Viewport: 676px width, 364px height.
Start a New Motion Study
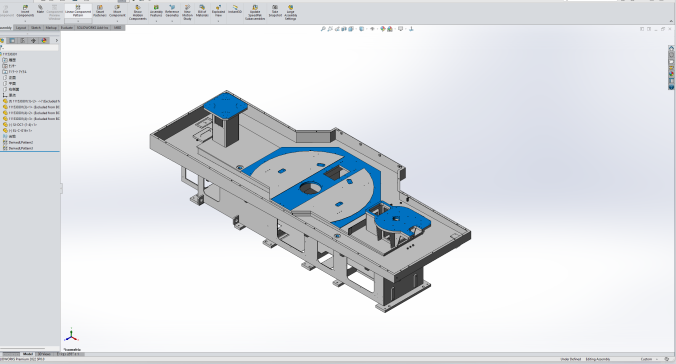click(x=187, y=13)
